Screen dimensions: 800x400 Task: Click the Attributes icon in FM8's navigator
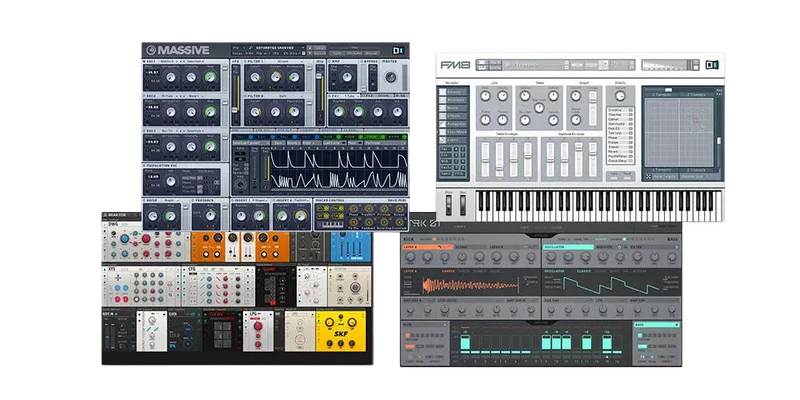click(443, 100)
